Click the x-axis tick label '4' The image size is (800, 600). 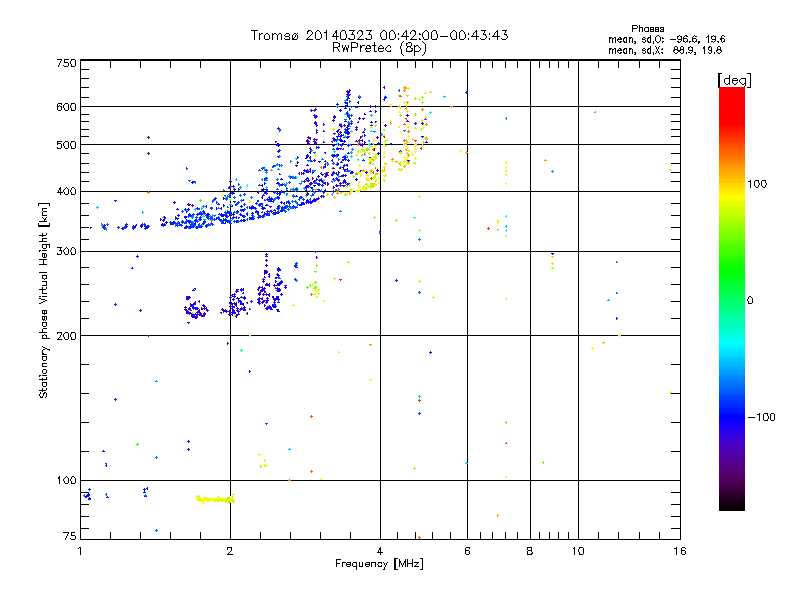point(380,551)
